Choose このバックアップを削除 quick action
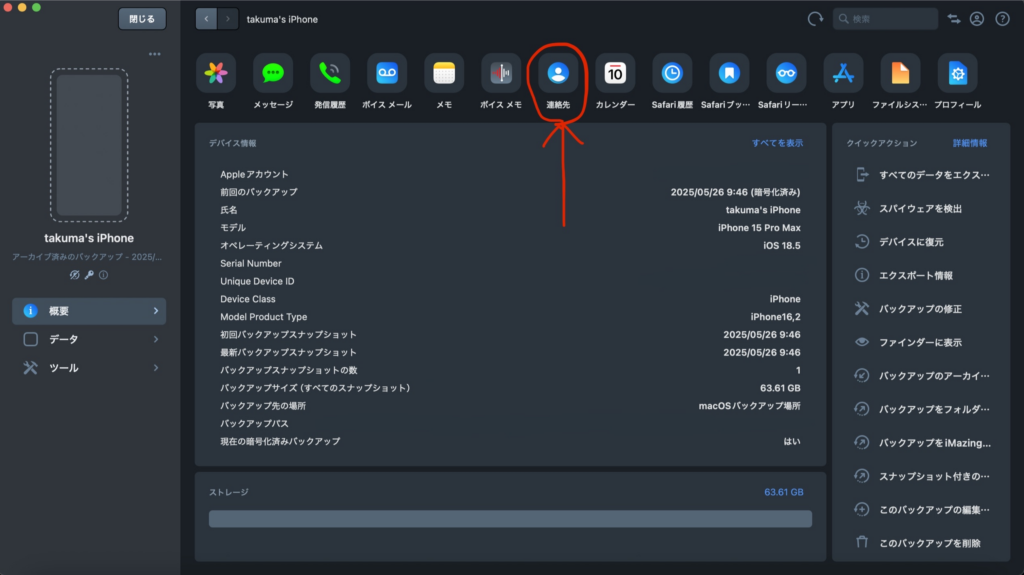Viewport: 1024px width, 575px height. [929, 543]
